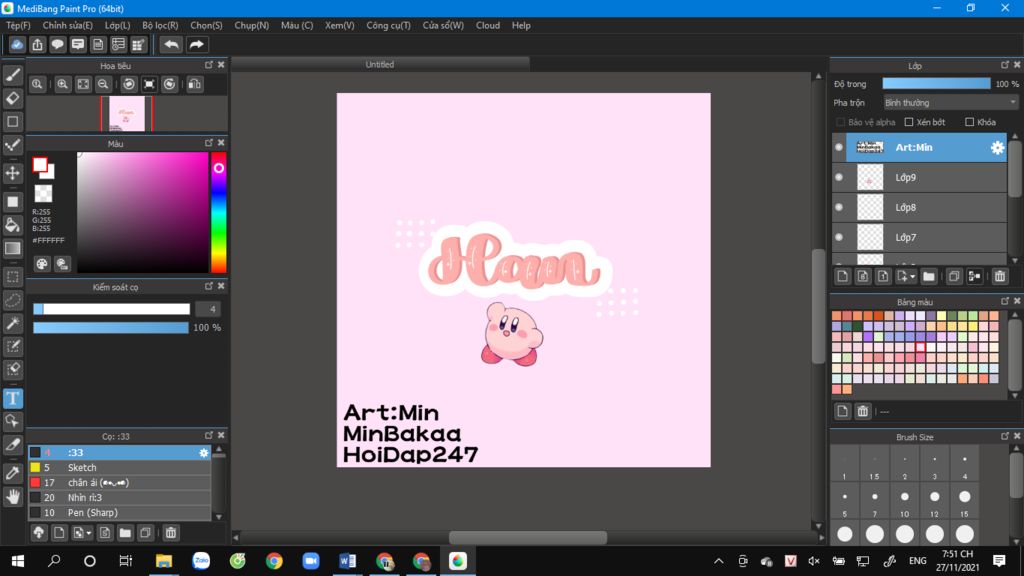
Task: Open File Explorer from the taskbar
Action: click(163, 561)
